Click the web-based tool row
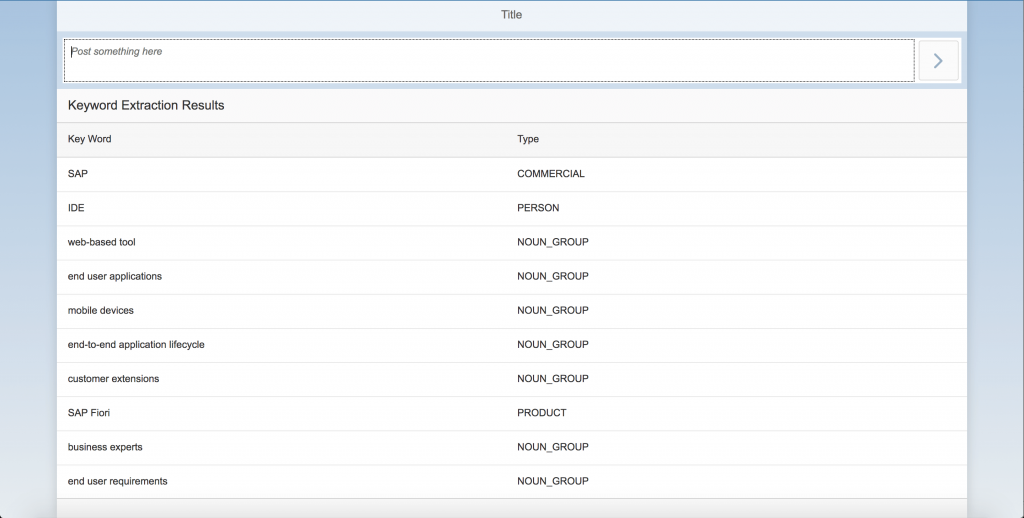The height and width of the screenshot is (518, 1024). pos(511,242)
